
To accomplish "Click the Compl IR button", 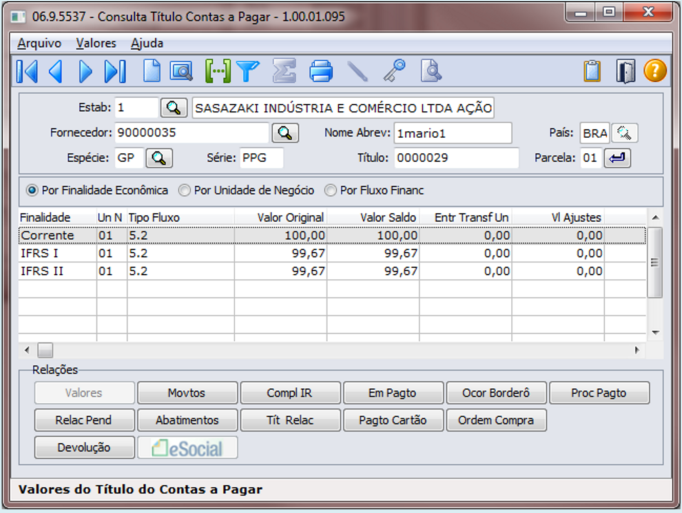I will (290, 393).
